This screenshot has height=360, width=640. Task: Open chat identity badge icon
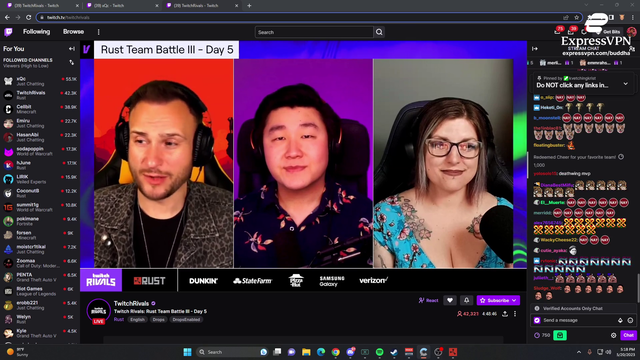[x=537, y=320]
